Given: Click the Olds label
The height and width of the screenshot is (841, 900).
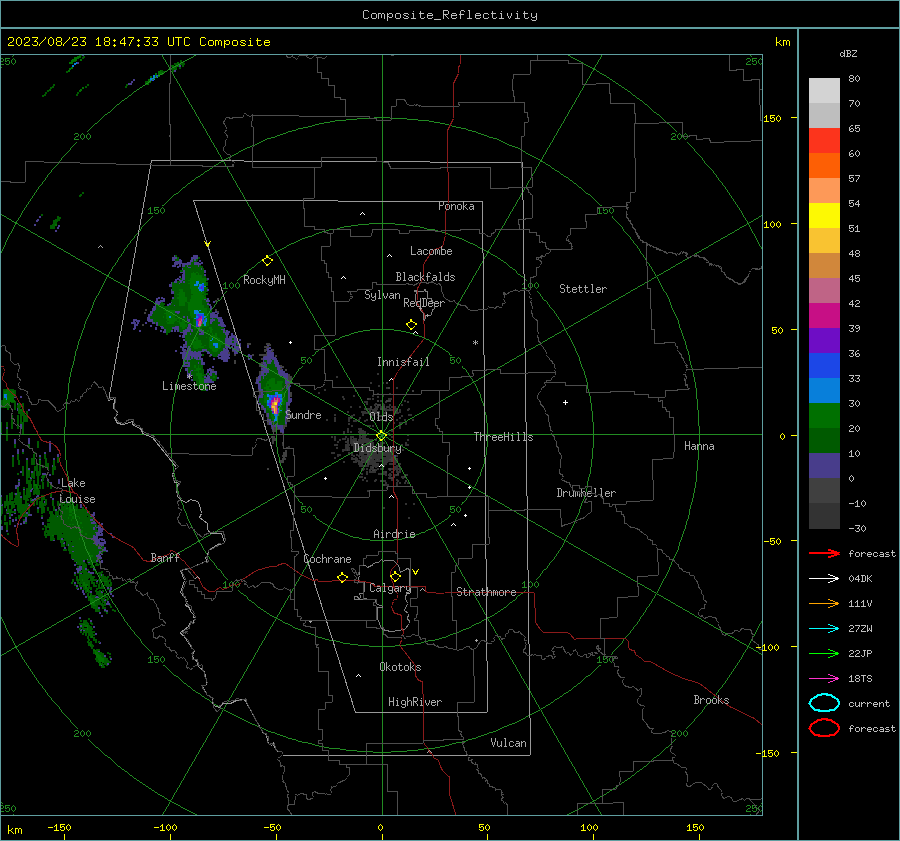Looking at the screenshot, I should pos(381,416).
